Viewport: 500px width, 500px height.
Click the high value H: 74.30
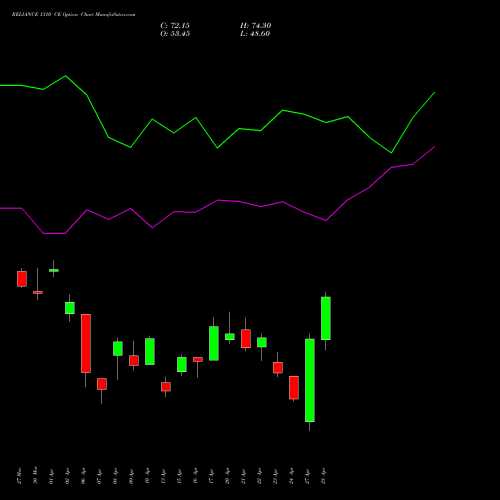point(256,26)
